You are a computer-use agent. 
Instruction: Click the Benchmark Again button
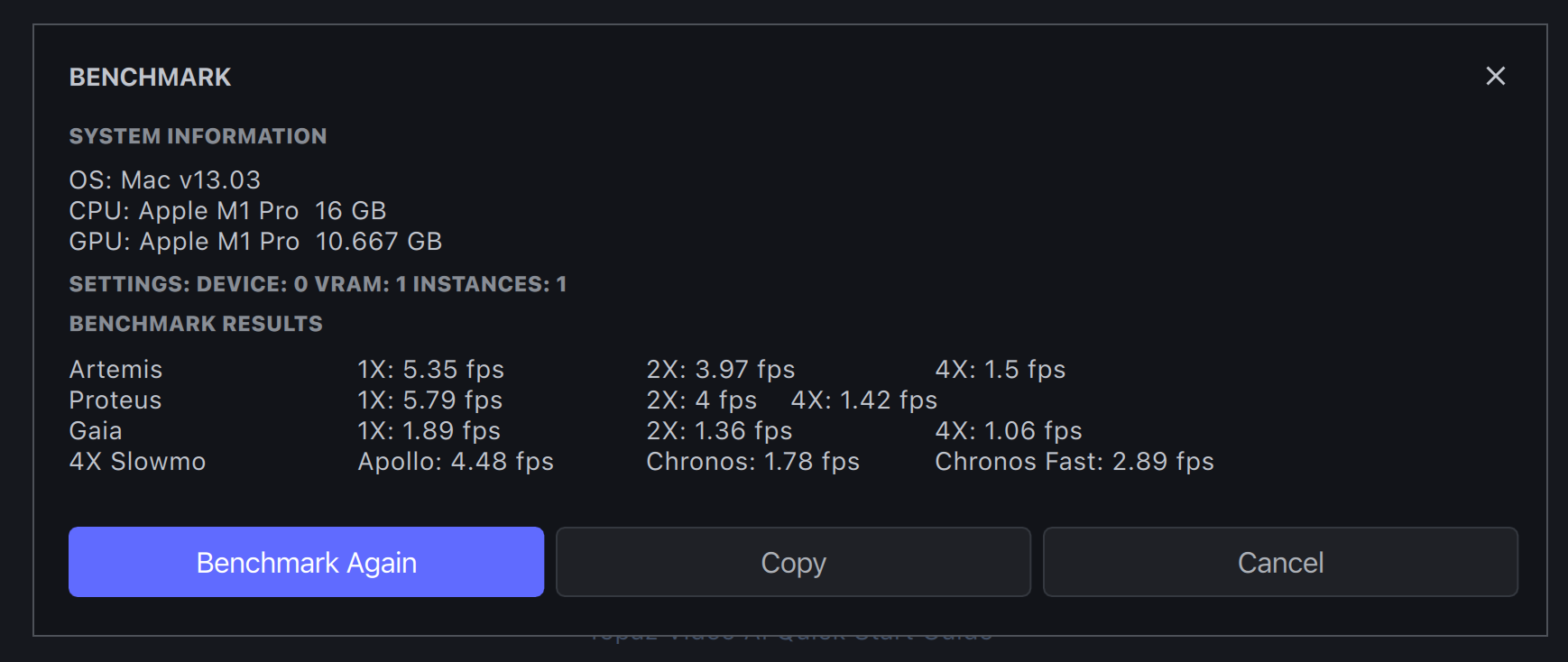306,562
